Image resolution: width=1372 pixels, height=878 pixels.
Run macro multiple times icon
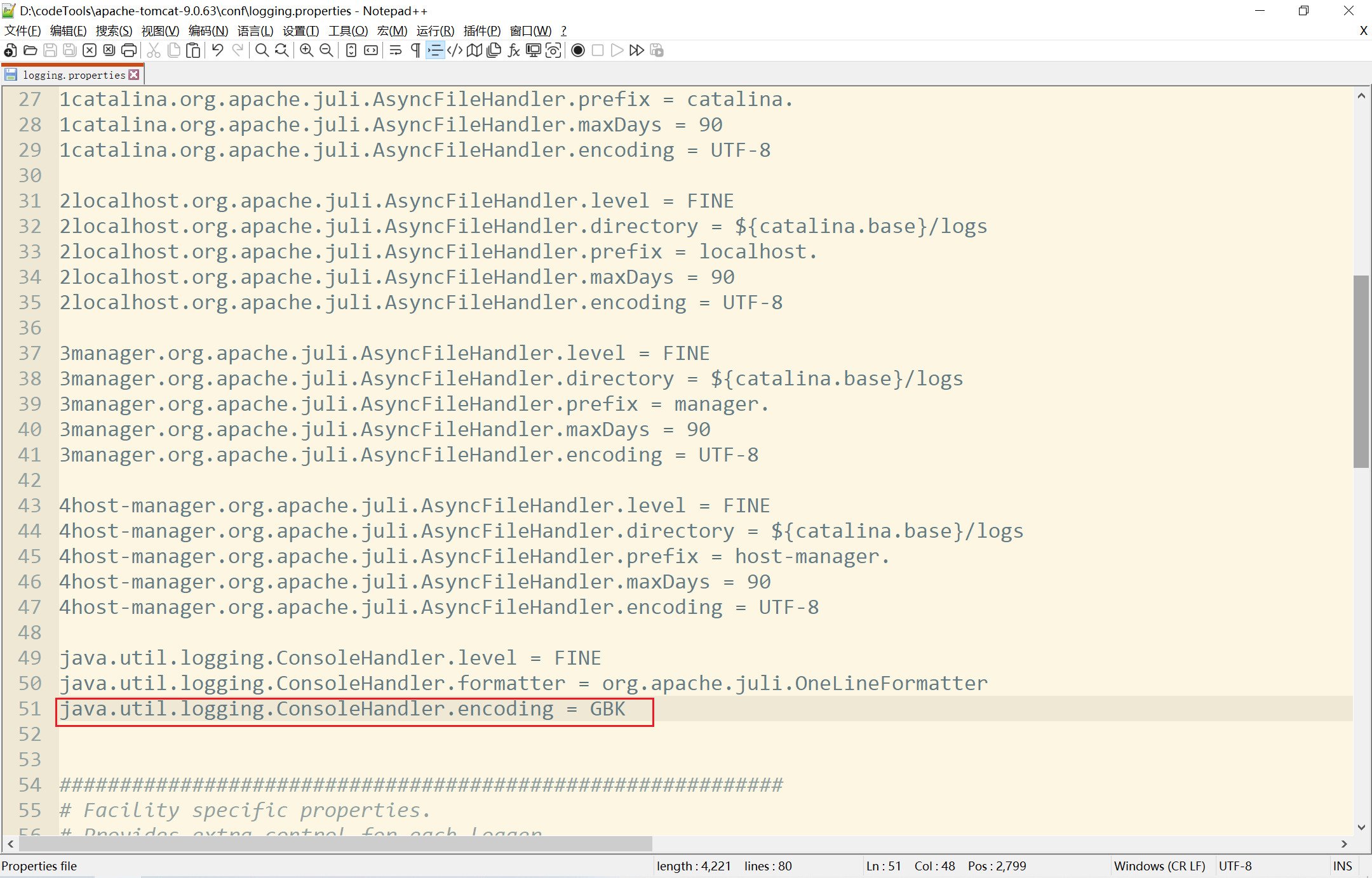(636, 51)
